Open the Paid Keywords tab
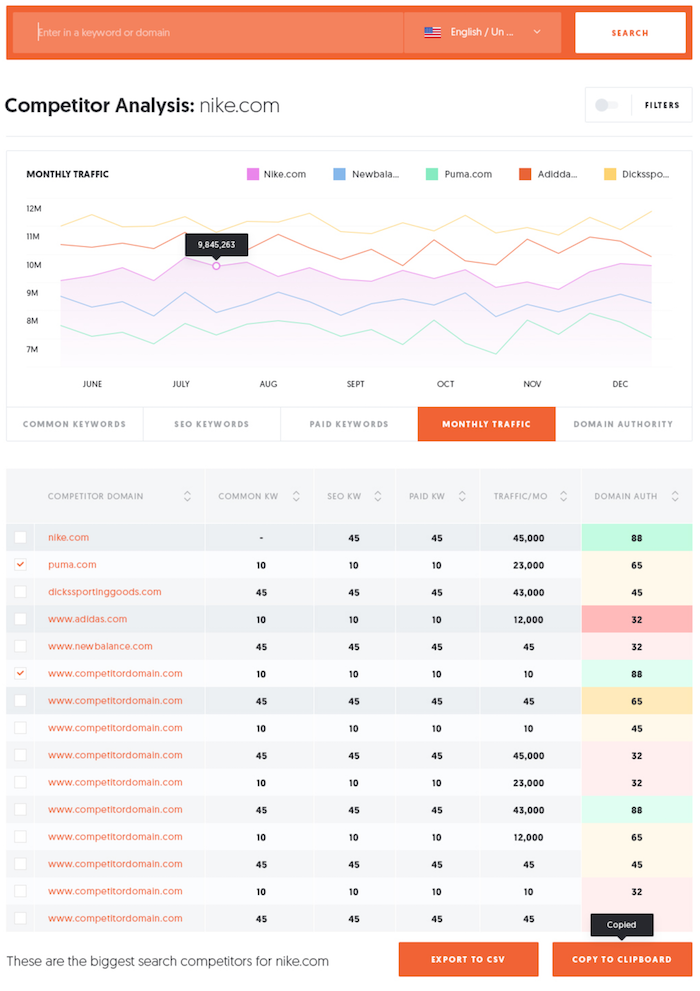Screen dimensions: 700x991 (x=349, y=424)
